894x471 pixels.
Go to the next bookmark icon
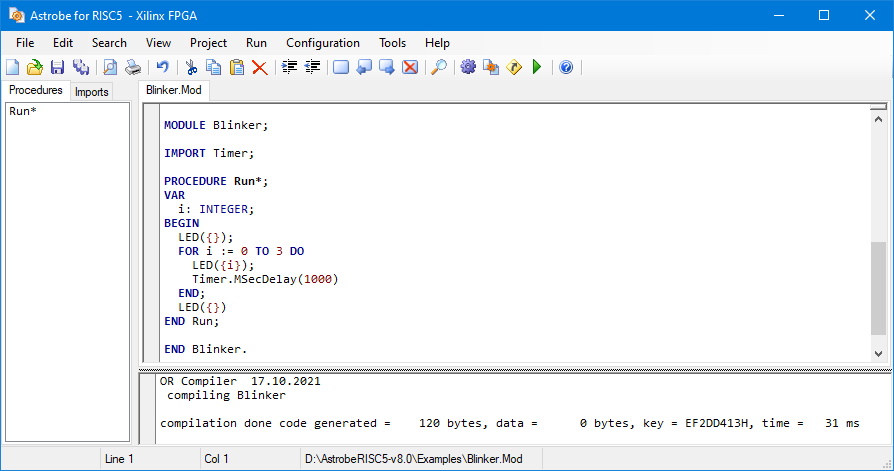point(387,67)
